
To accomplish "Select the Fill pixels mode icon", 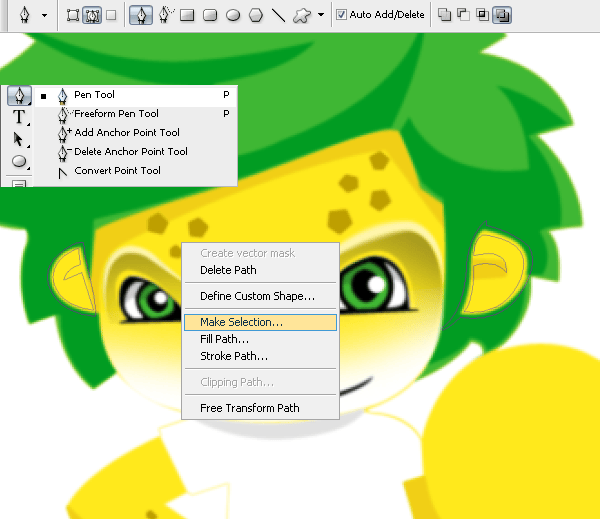I will point(111,15).
